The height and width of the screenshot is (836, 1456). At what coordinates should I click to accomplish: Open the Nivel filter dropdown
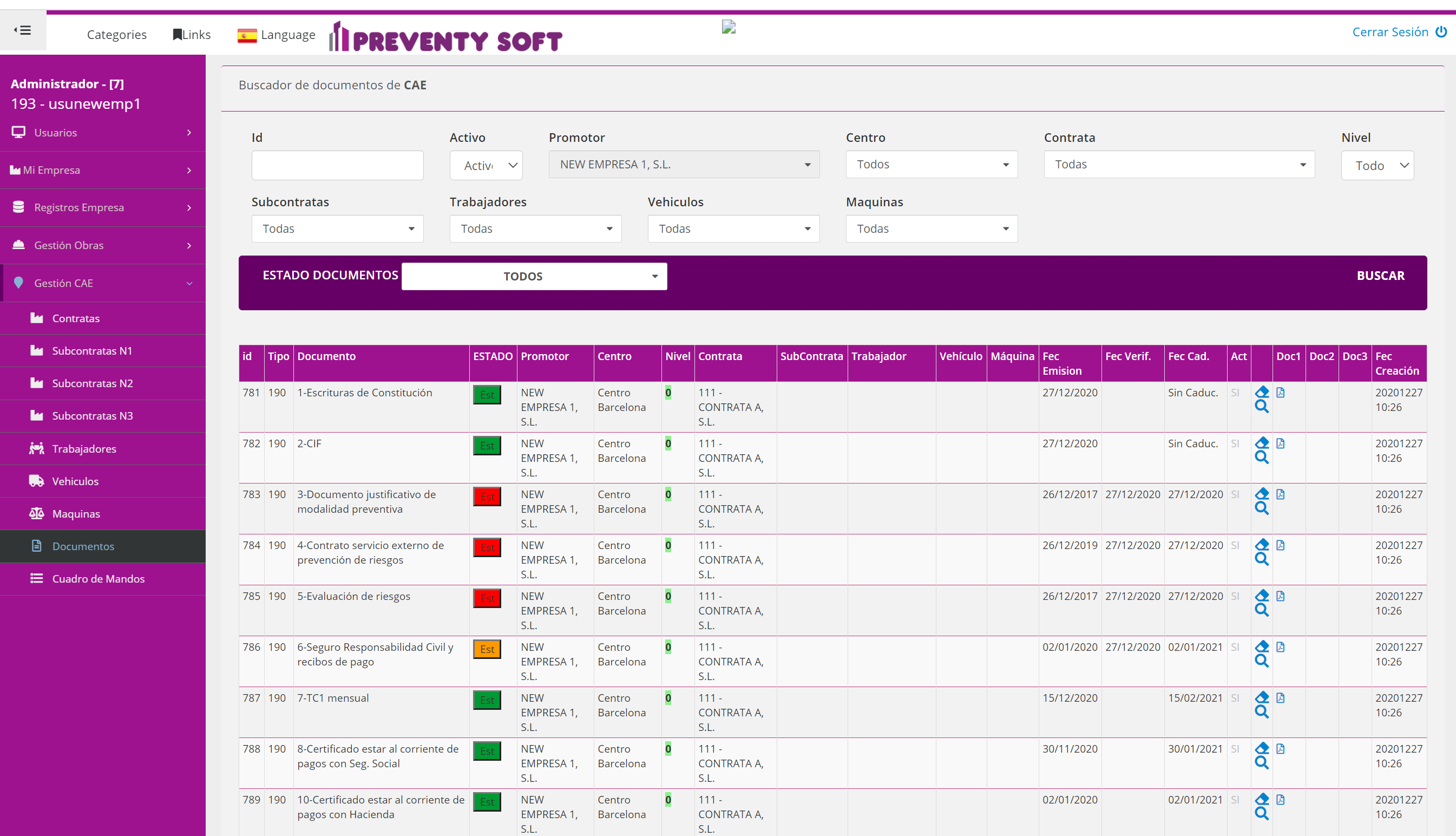coord(1377,165)
